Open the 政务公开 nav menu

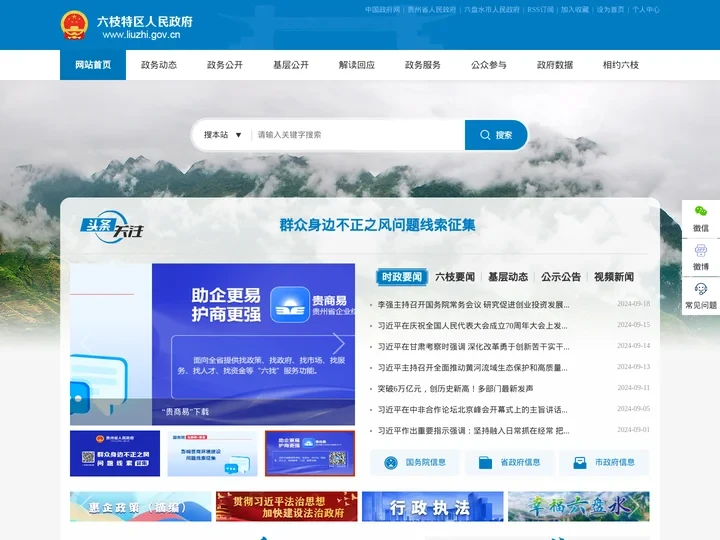225,65
